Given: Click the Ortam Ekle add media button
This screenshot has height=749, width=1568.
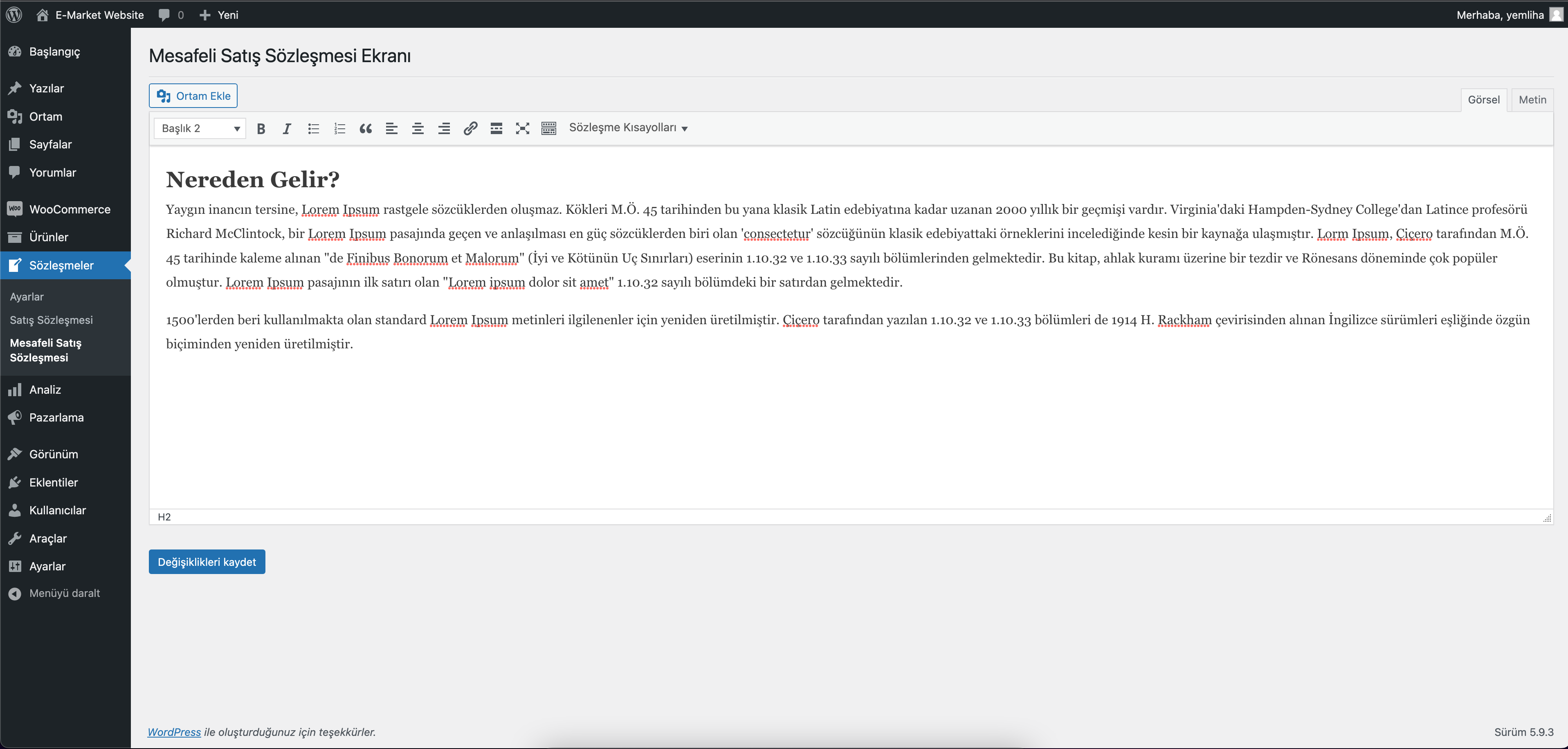Looking at the screenshot, I should click(x=193, y=96).
